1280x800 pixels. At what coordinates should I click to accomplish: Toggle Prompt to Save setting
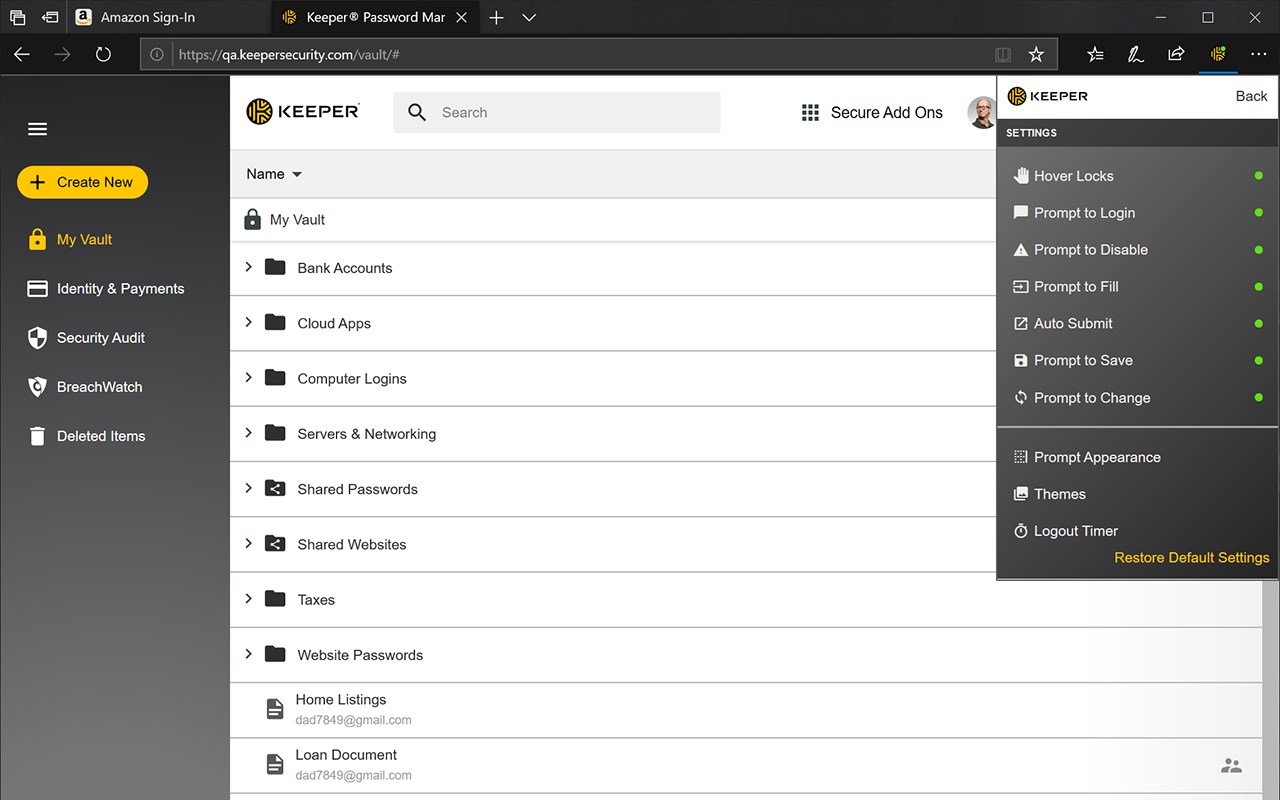click(x=1258, y=361)
